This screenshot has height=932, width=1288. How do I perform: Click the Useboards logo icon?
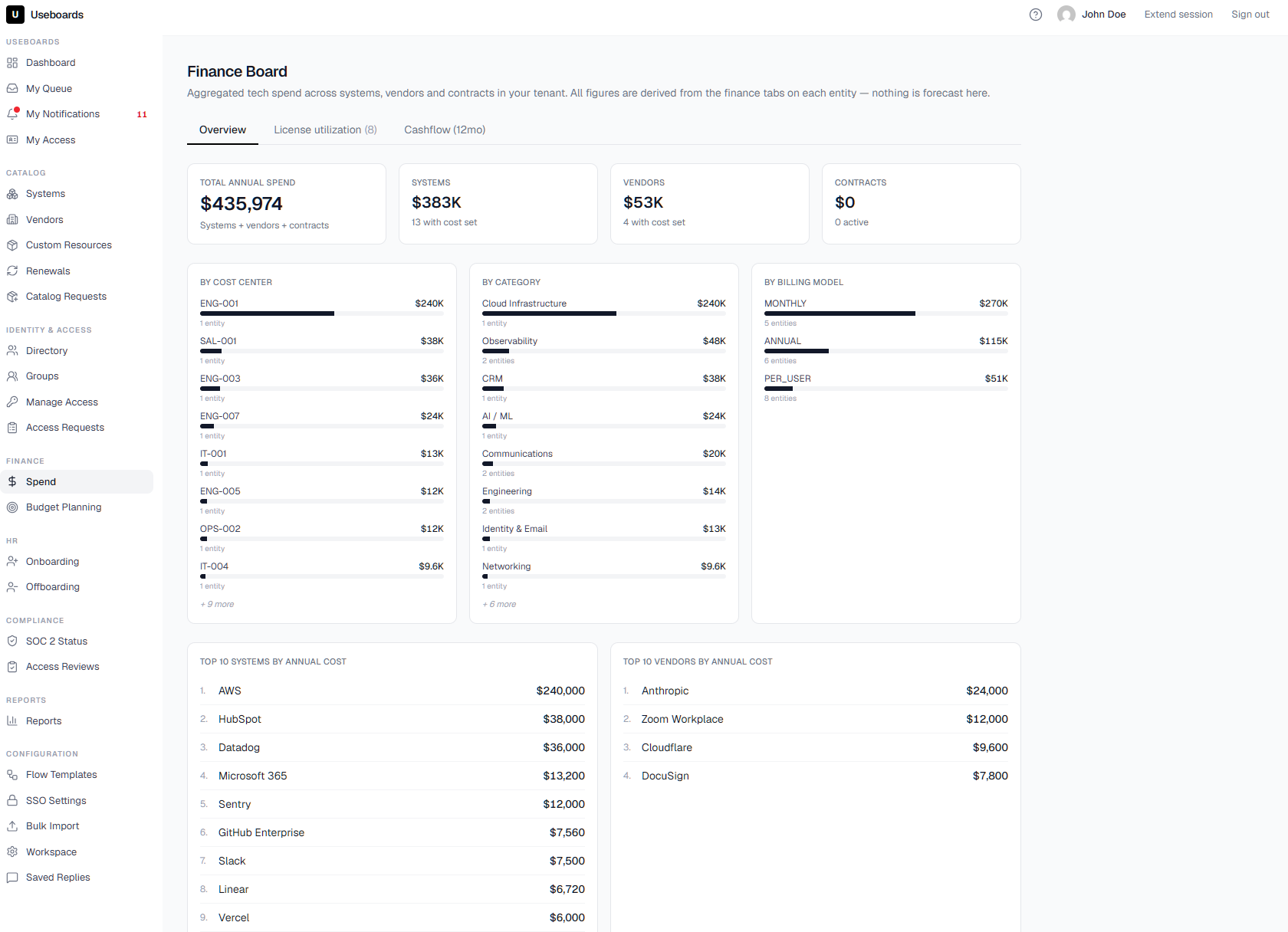(15, 15)
